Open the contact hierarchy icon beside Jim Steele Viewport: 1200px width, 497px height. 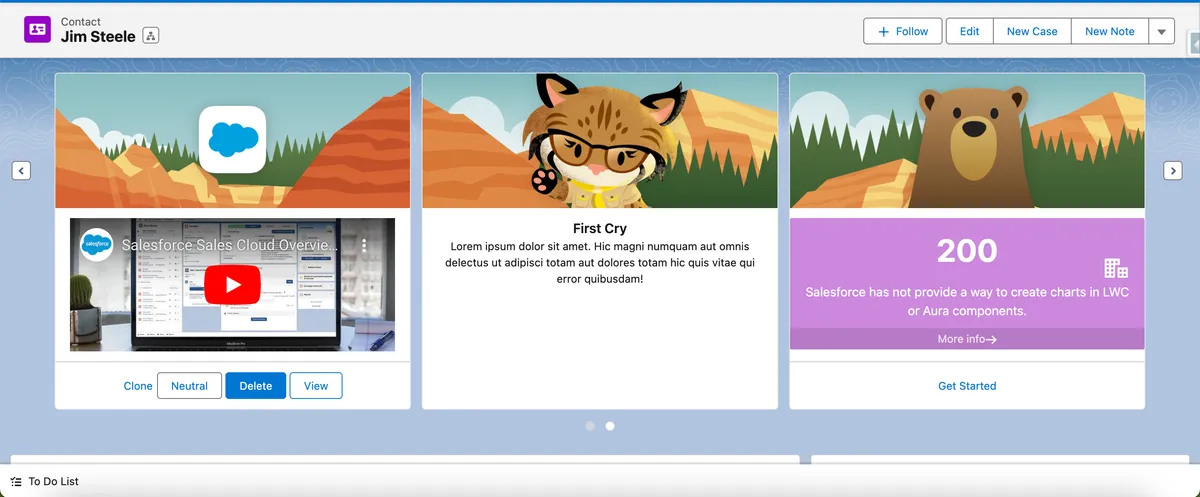pos(151,36)
